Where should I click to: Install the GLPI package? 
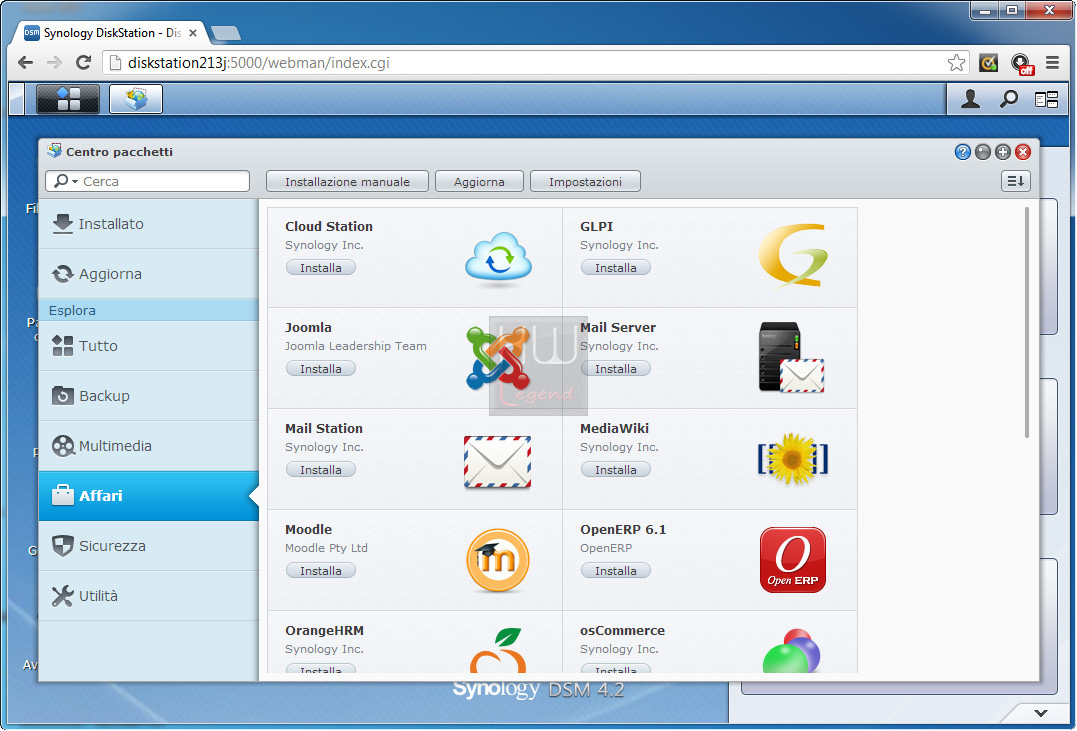click(615, 268)
